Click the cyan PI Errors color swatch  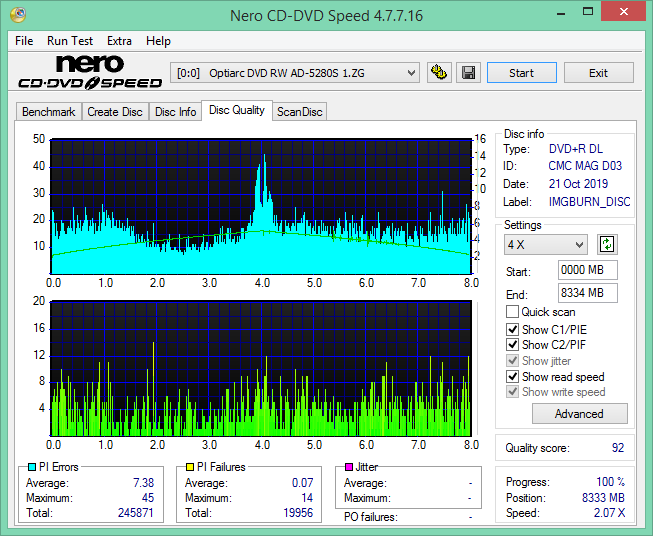point(32,467)
